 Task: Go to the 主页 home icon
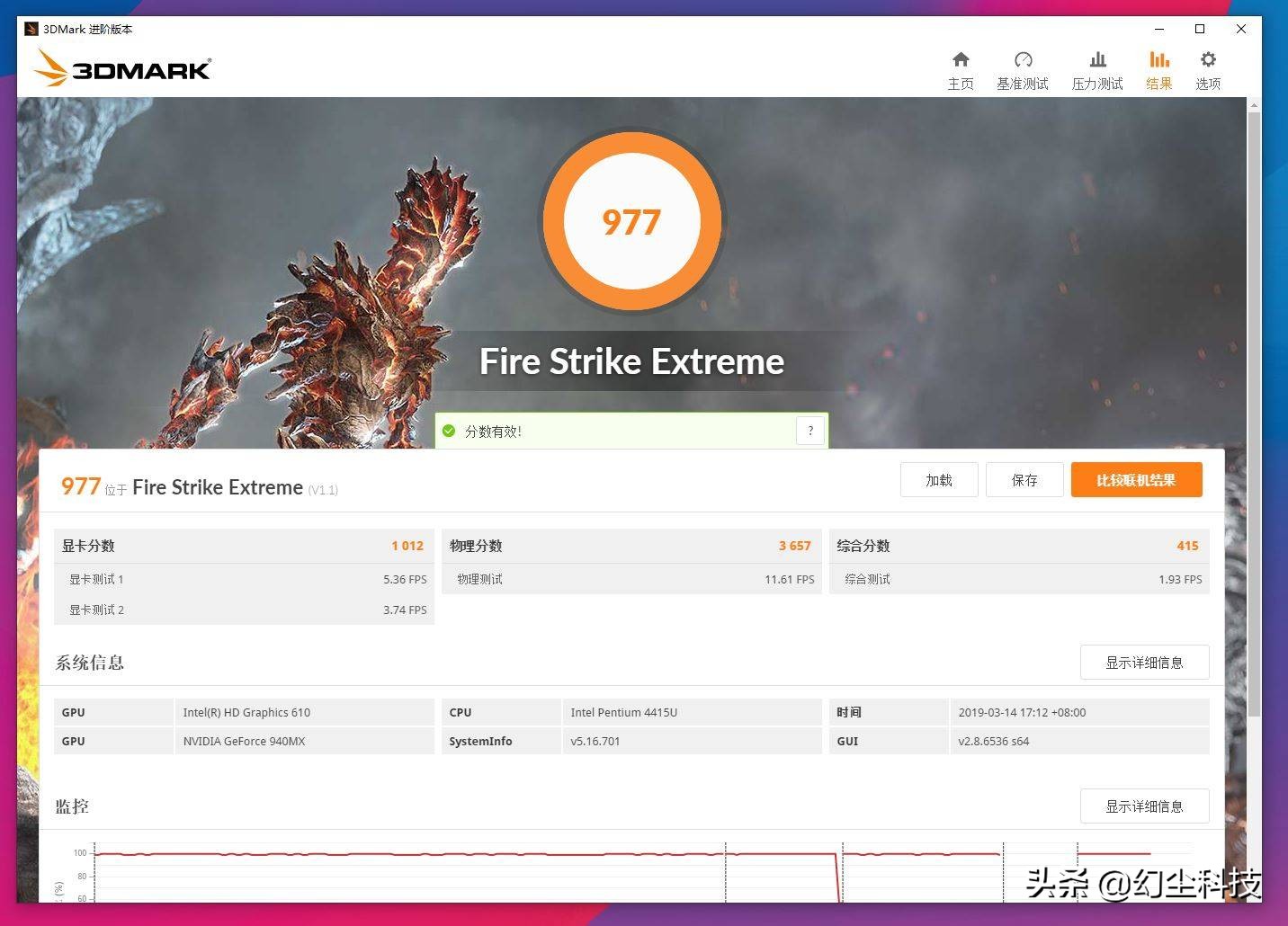(x=961, y=59)
